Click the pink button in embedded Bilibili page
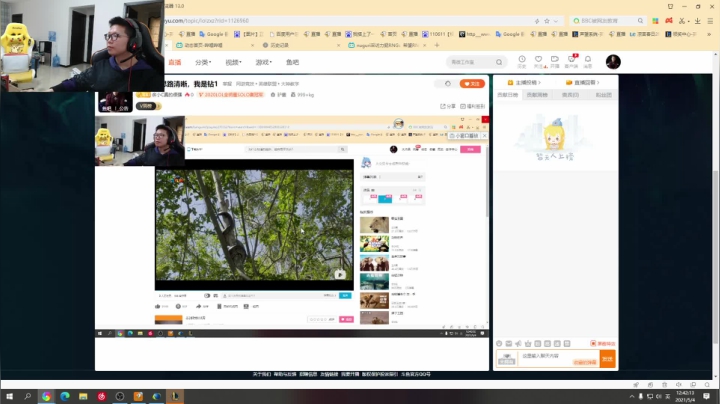 coord(470,149)
